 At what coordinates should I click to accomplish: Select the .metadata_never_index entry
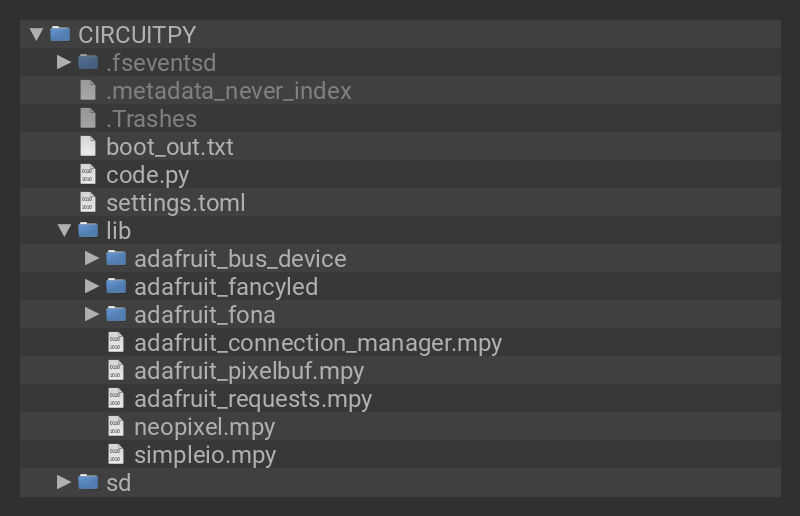229,91
